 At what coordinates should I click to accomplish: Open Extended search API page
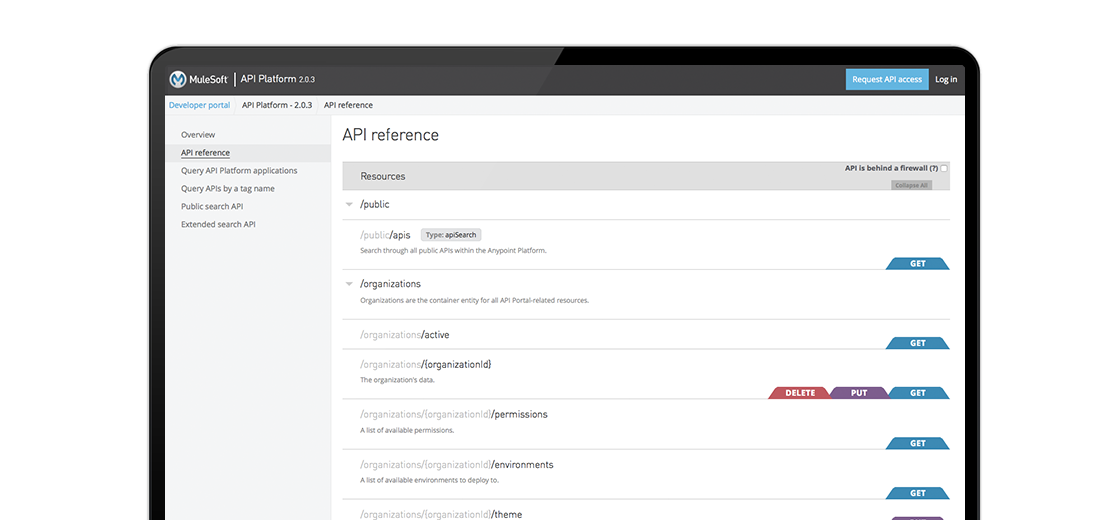(x=218, y=224)
